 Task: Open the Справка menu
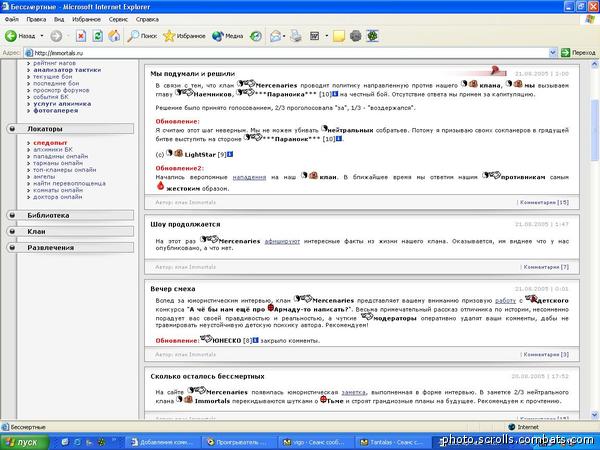pos(147,19)
